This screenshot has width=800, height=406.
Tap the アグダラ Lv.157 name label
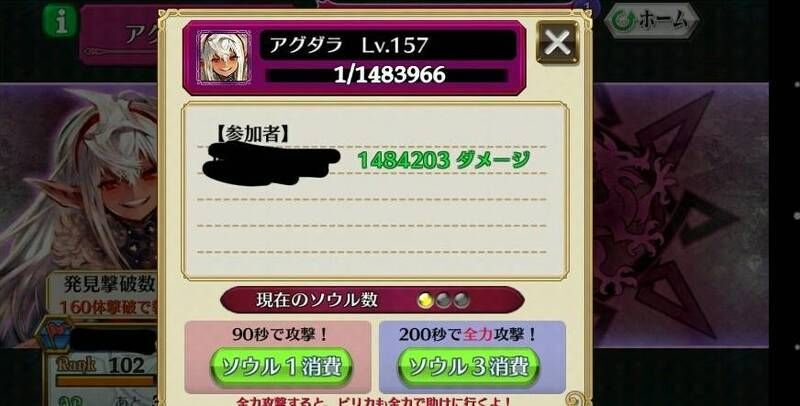pos(348,45)
